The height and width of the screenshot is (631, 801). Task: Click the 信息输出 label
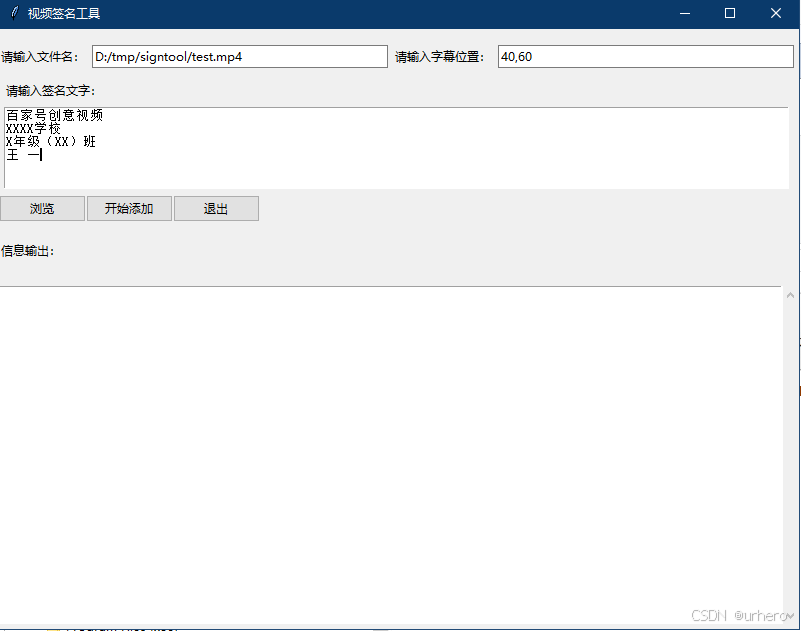point(28,251)
